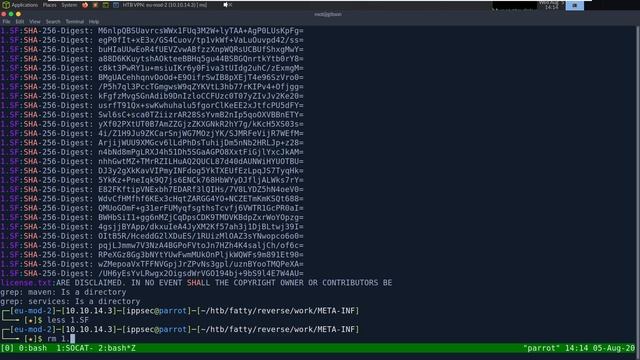Open the Places menu
The width and height of the screenshot is (640, 360).
pos(49,5)
